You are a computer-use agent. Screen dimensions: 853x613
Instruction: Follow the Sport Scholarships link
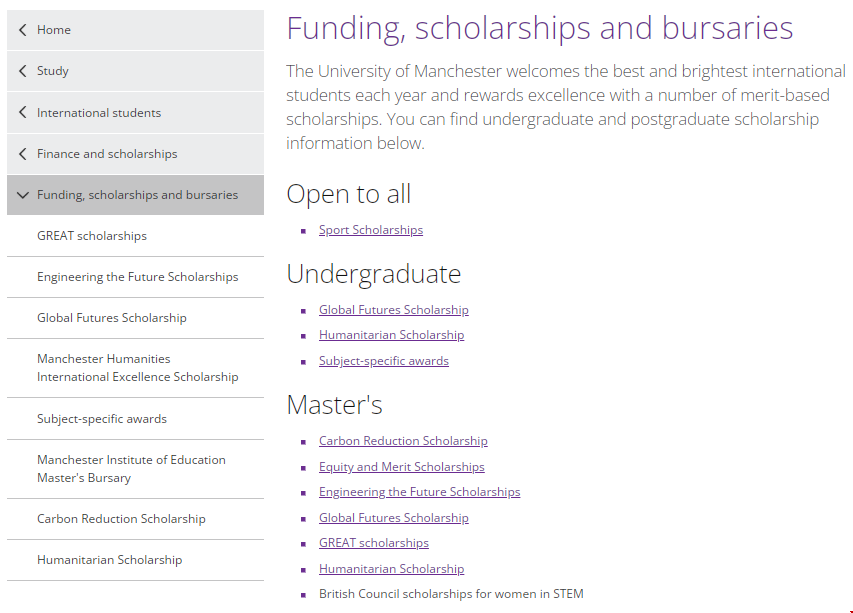point(371,230)
